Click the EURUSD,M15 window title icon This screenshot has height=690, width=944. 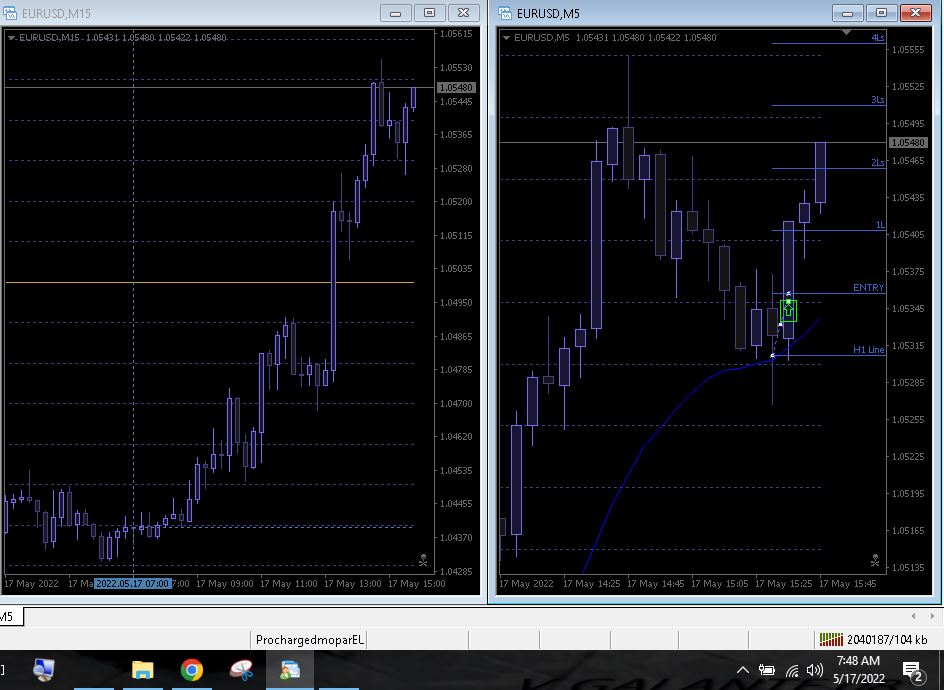click(10, 13)
